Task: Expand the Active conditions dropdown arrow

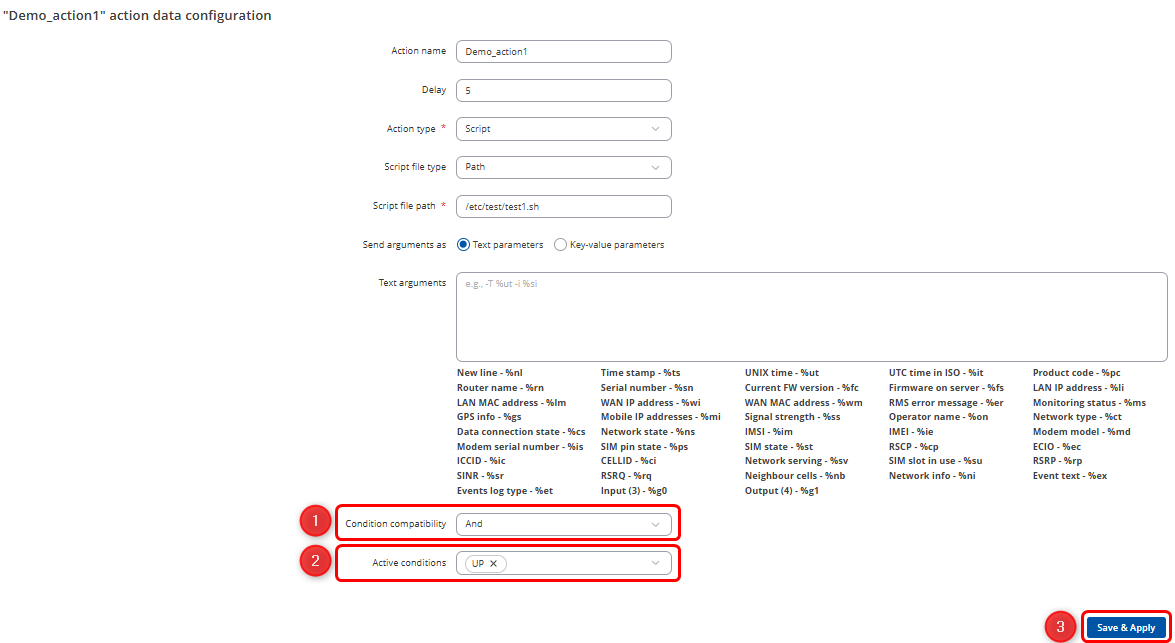Action: 655,564
